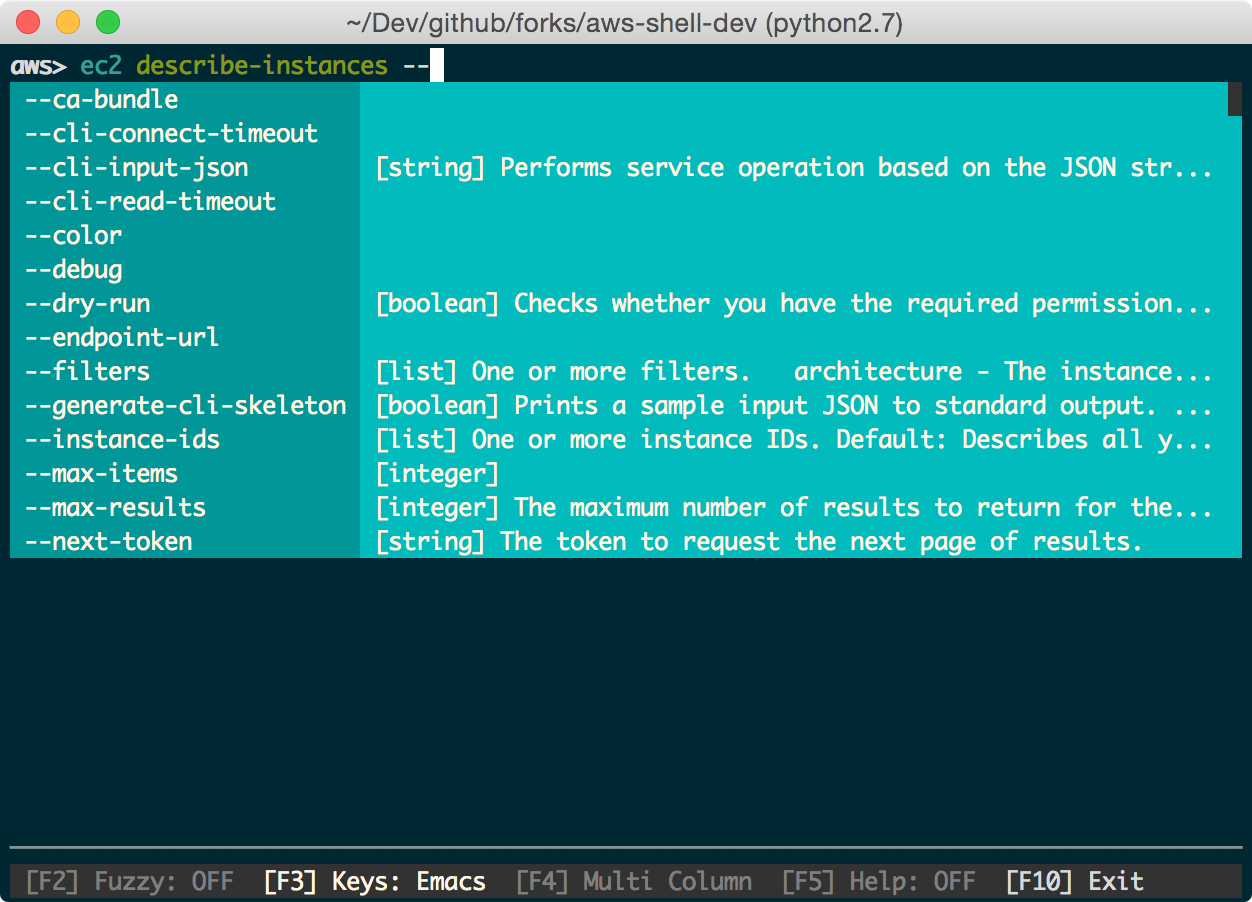This screenshot has height=902, width=1252.
Task: Click the description for --cli-input-json
Action: pos(794,167)
